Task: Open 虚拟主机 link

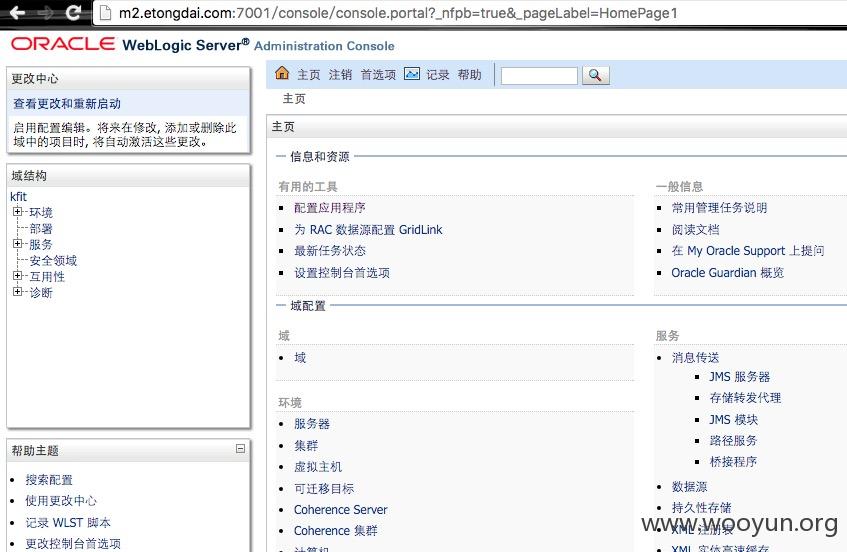Action: [x=318, y=467]
